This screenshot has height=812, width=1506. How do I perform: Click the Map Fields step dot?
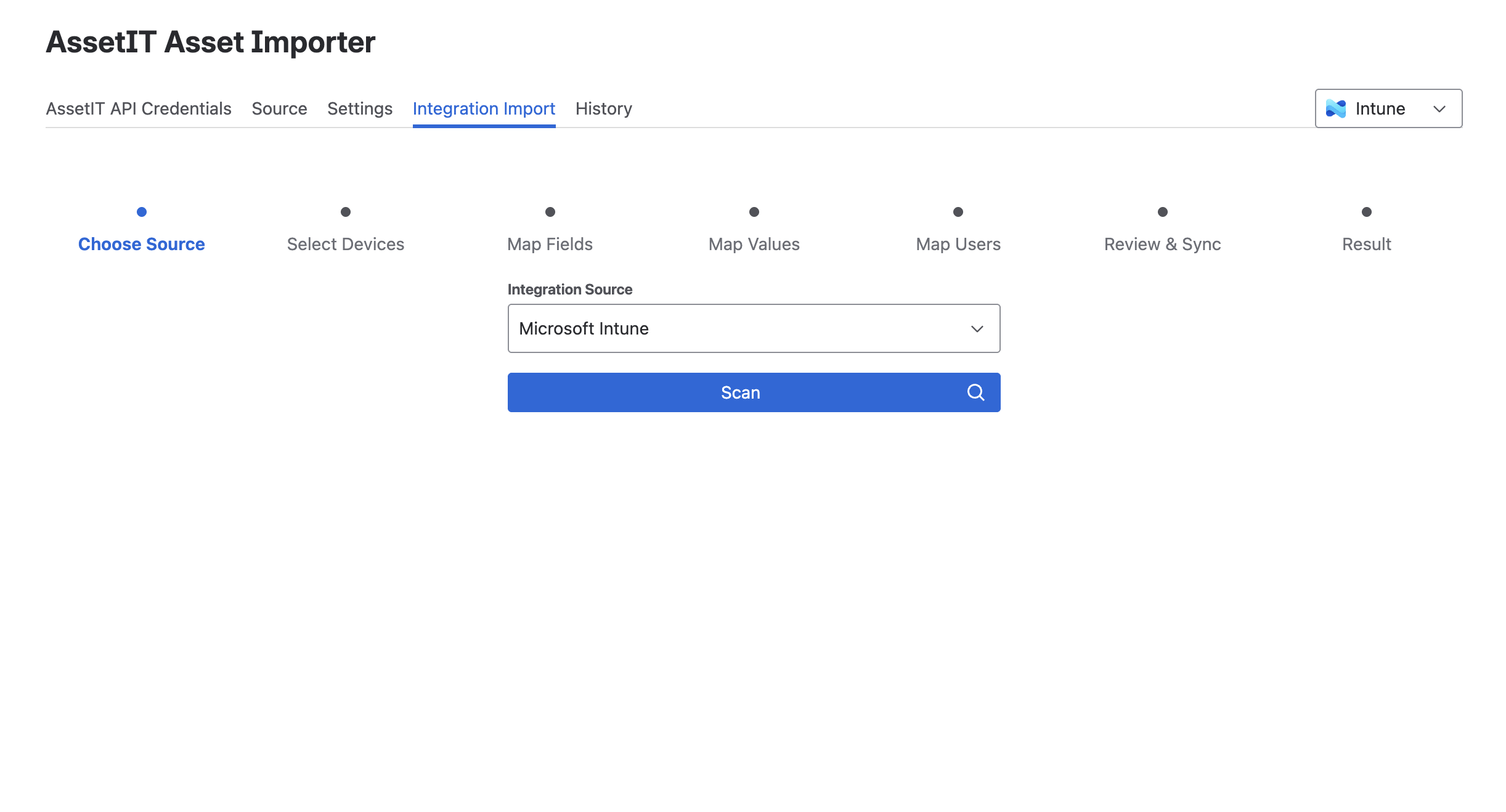click(550, 212)
